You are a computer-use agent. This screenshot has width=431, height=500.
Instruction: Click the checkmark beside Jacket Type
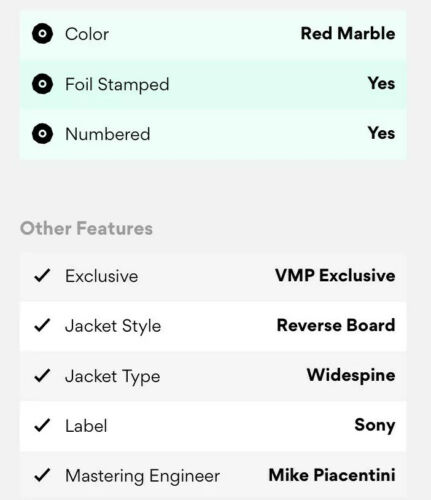point(42,375)
